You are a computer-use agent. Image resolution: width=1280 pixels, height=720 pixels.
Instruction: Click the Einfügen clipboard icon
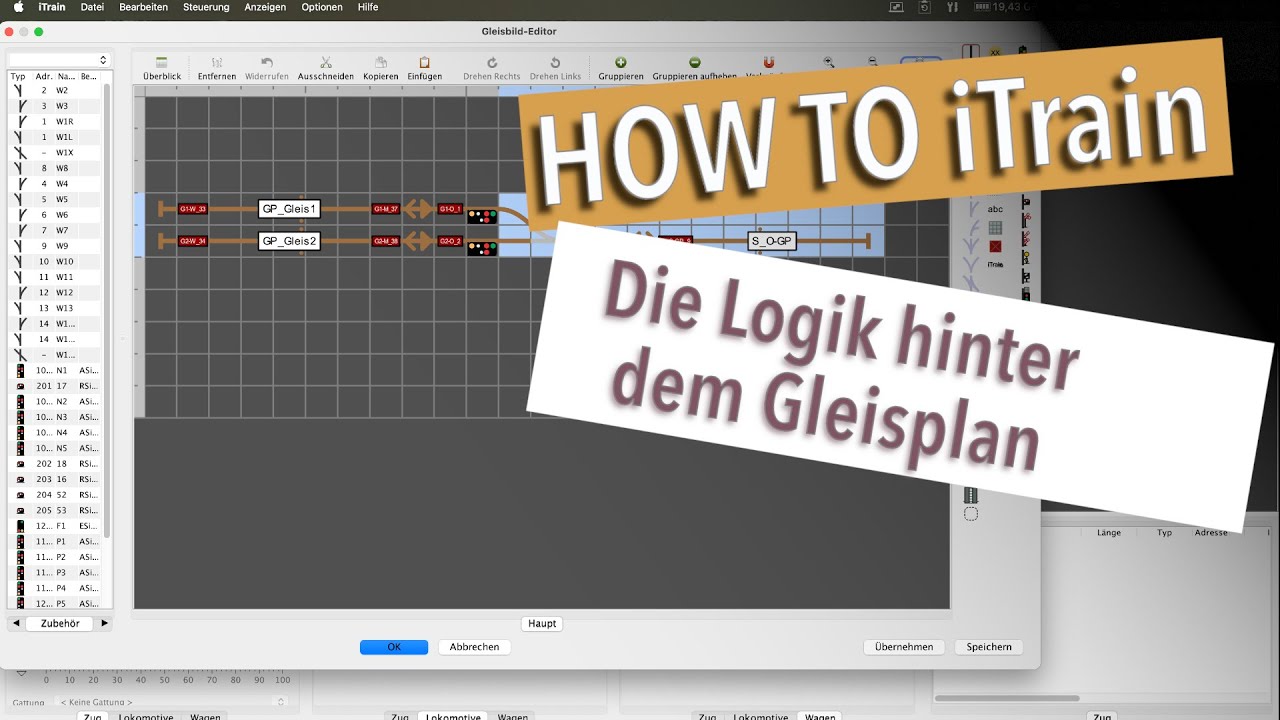(425, 62)
